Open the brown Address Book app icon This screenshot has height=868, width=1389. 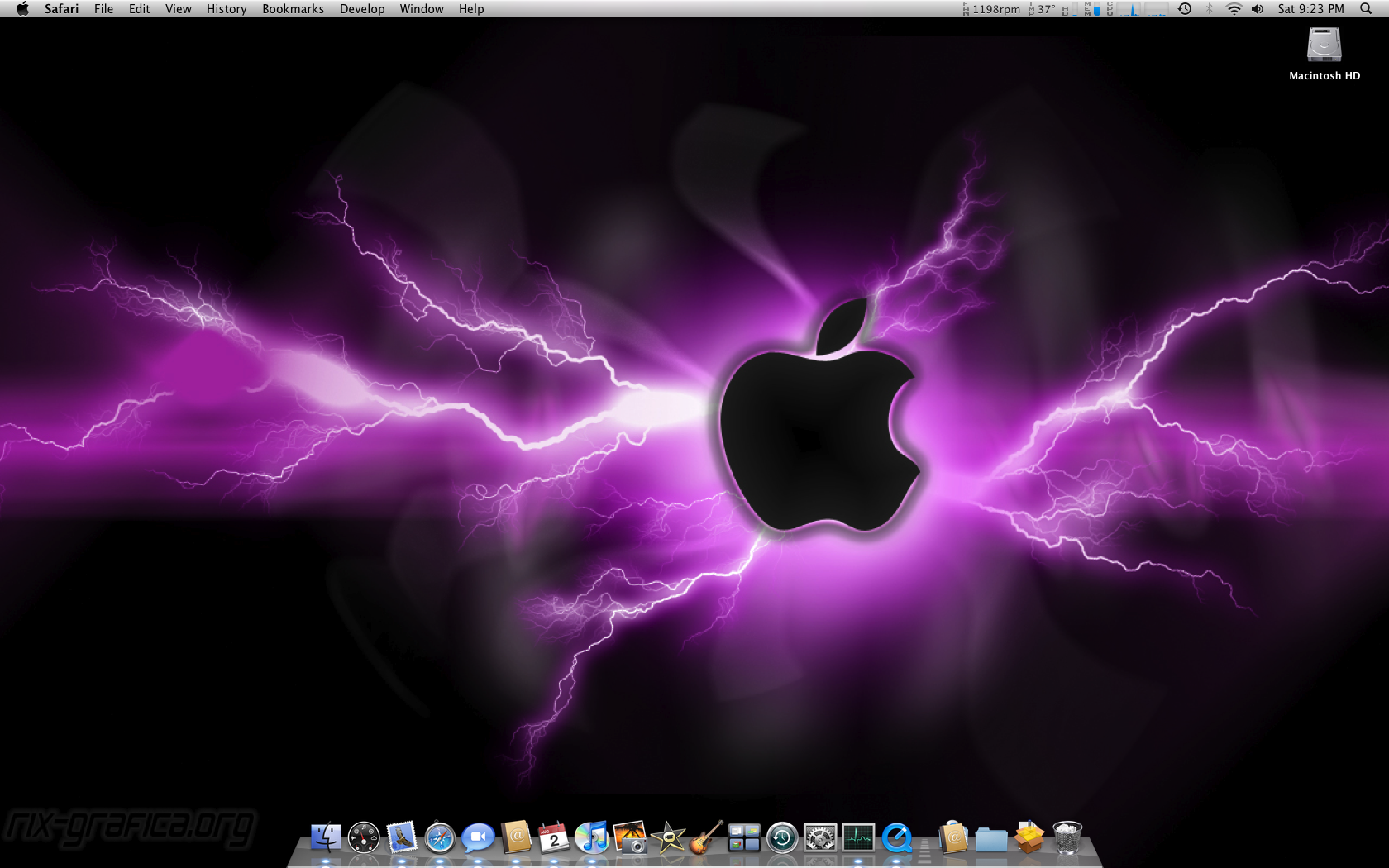[516, 837]
